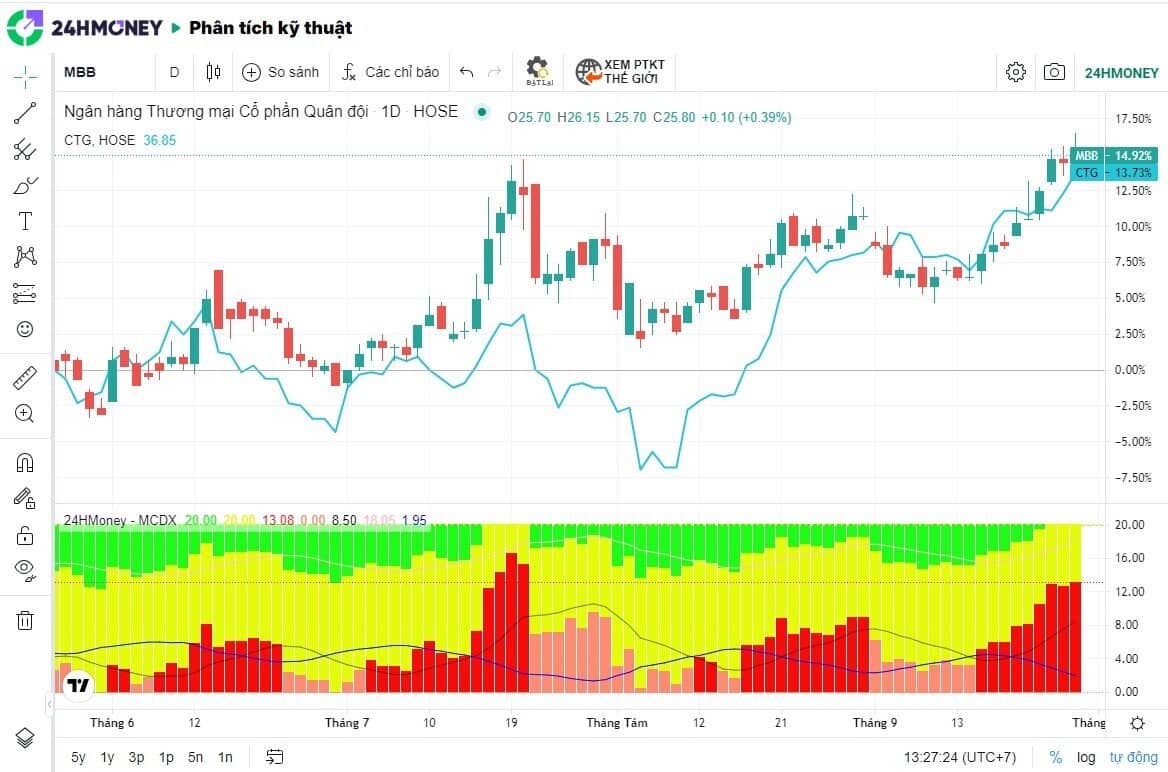
Task: Open the prediction and measurement tools
Action: [25, 293]
